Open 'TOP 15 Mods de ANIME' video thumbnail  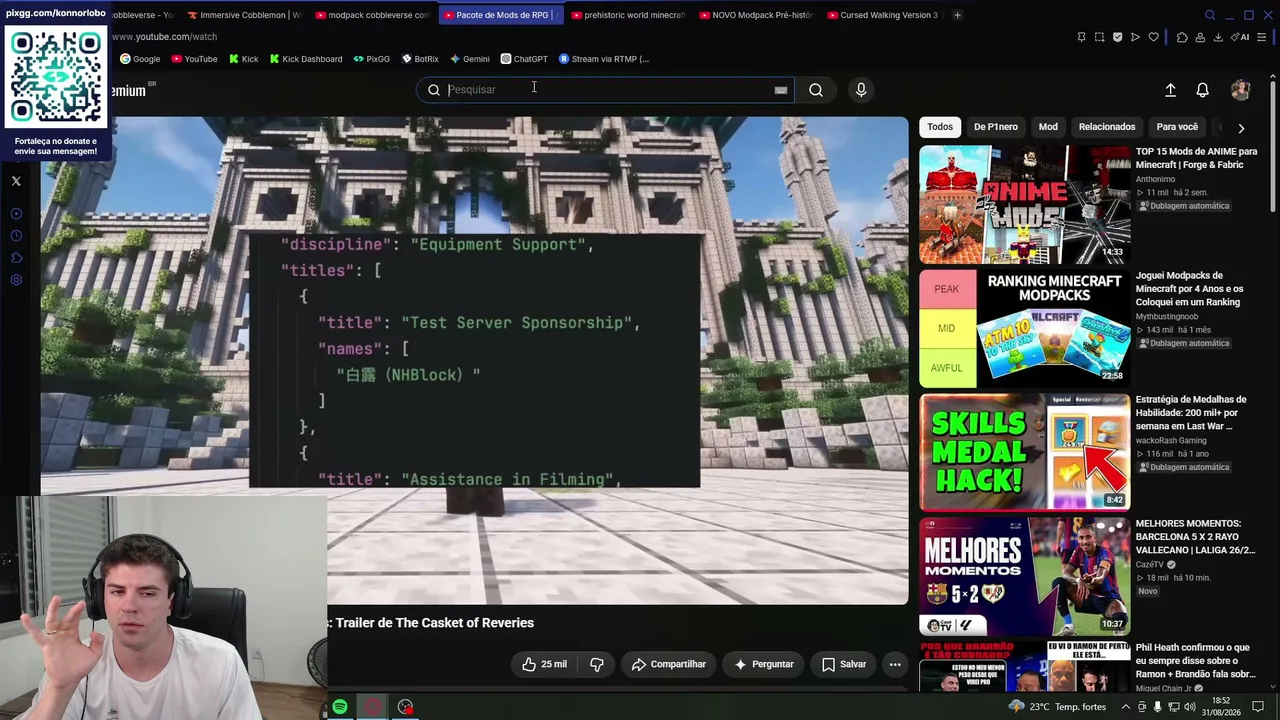click(1025, 205)
